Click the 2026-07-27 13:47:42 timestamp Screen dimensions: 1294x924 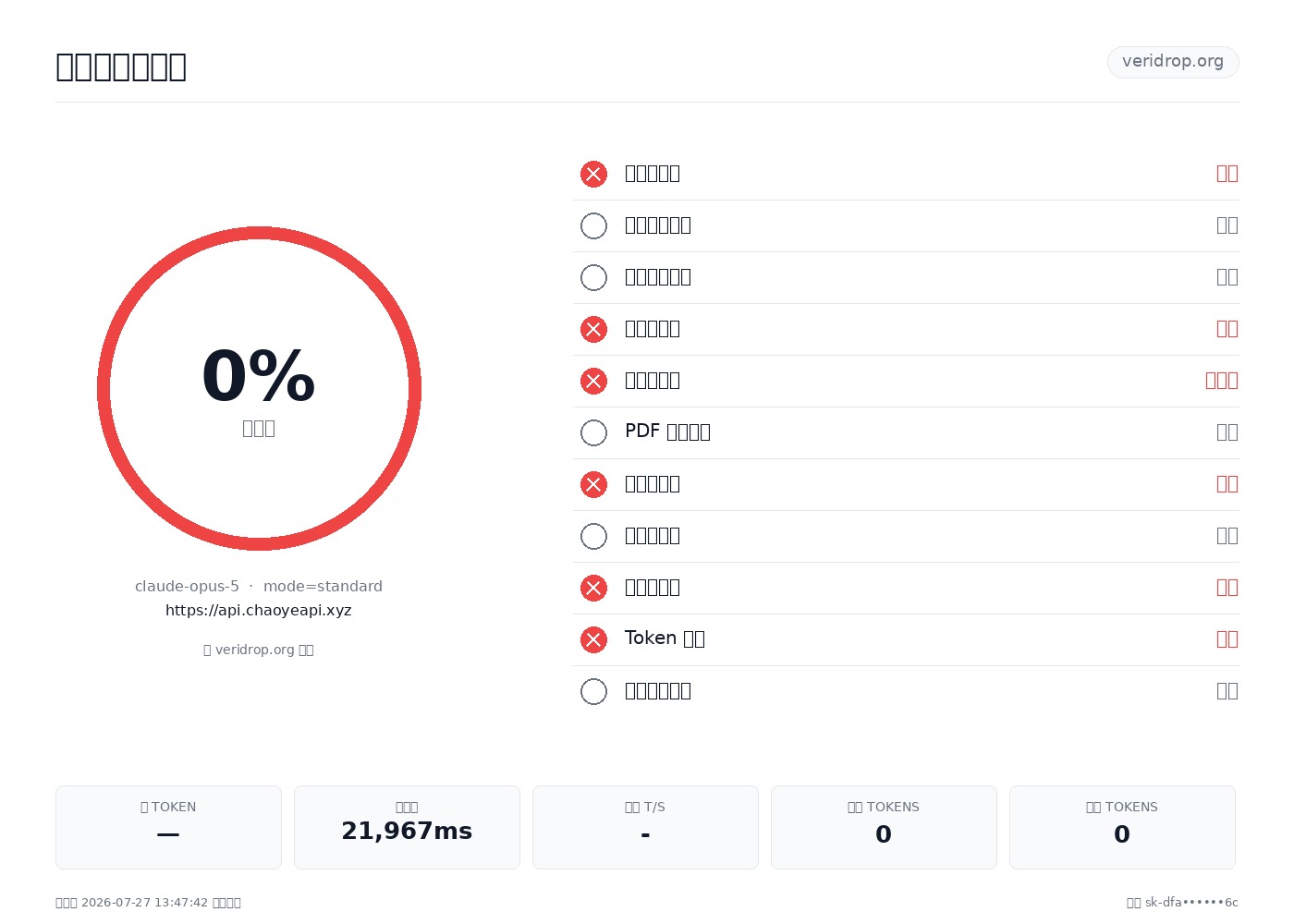tap(144, 902)
